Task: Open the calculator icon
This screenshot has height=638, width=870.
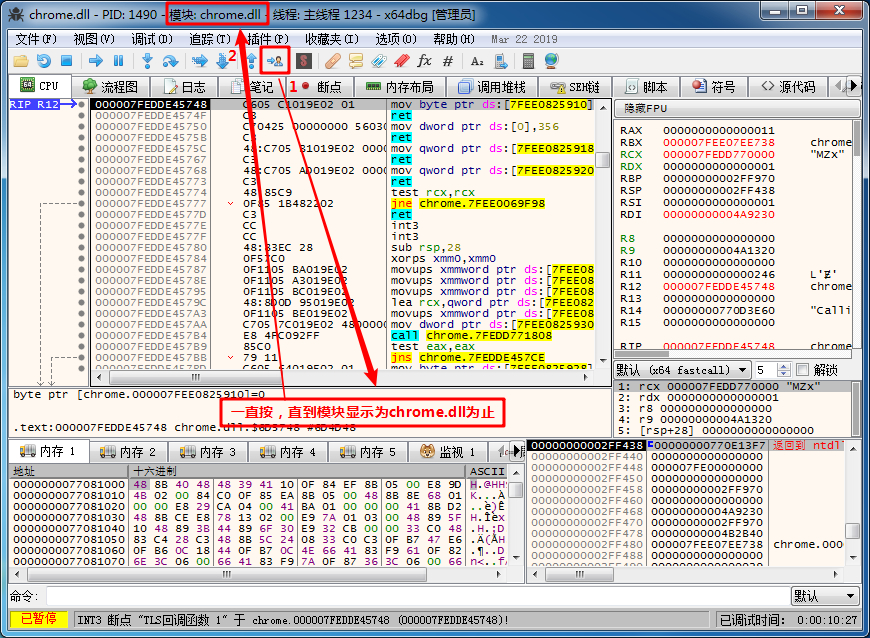Action: click(x=528, y=61)
